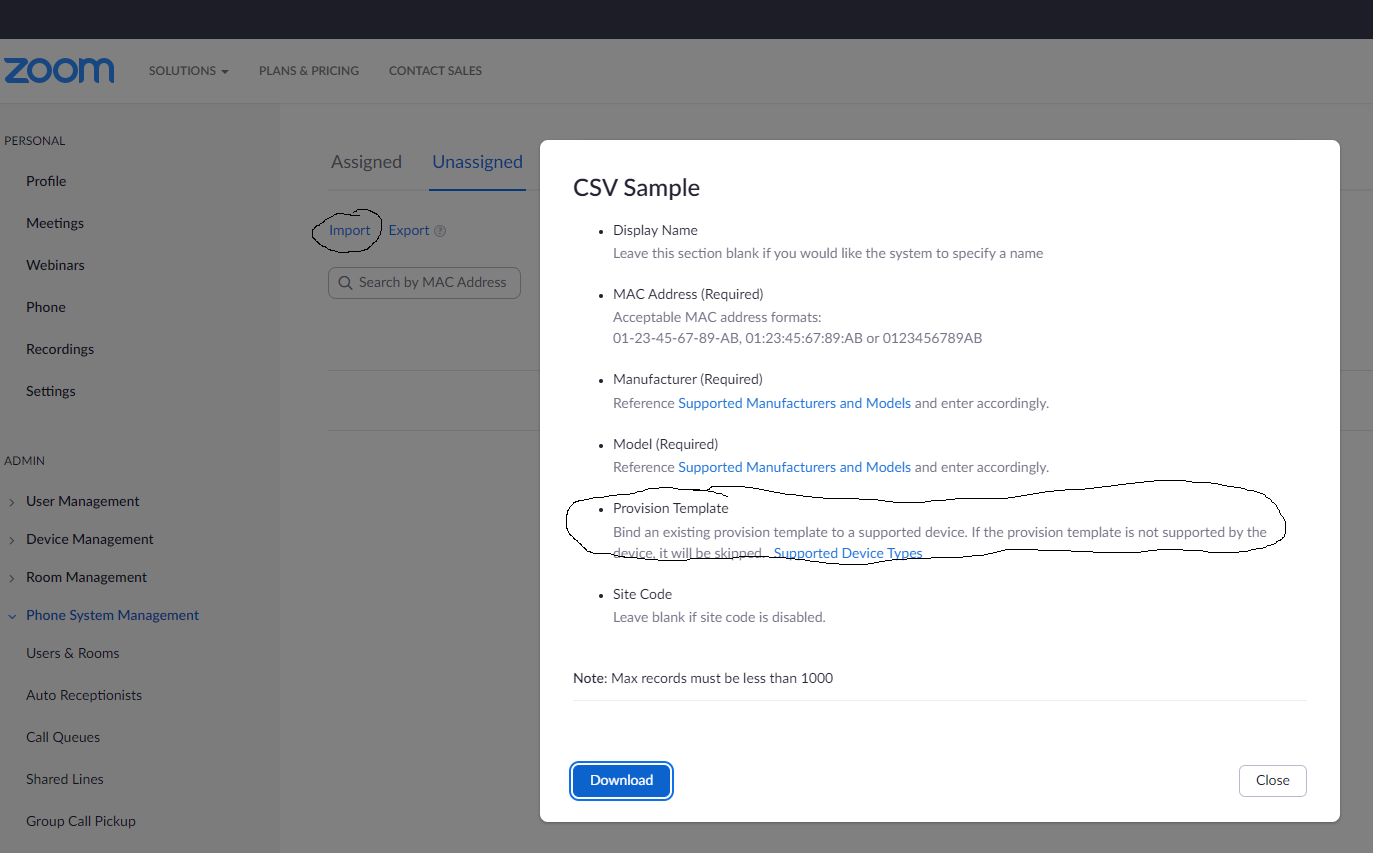Image resolution: width=1373 pixels, height=853 pixels.
Task: Click the Export link
Action: (409, 230)
